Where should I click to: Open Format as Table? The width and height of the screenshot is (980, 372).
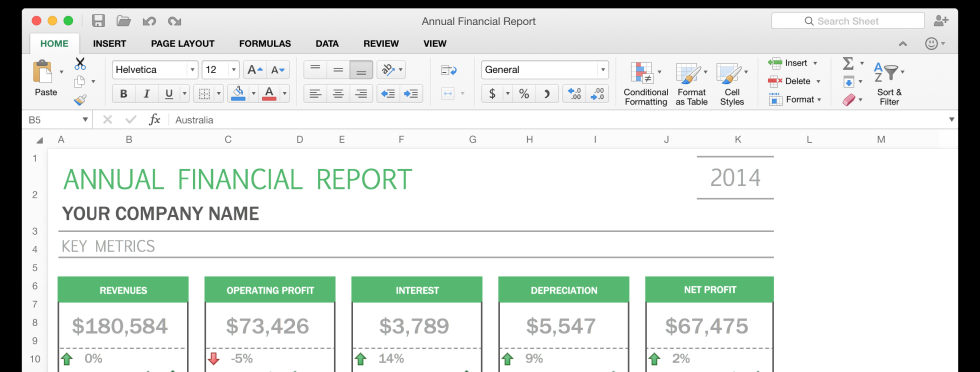pyautogui.click(x=691, y=84)
